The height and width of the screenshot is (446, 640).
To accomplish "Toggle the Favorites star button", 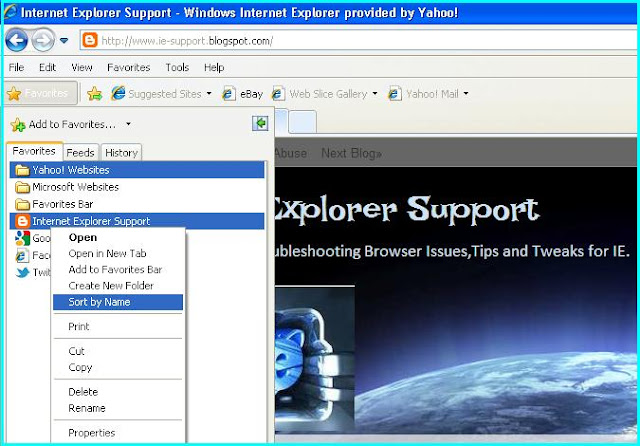I will coord(40,93).
